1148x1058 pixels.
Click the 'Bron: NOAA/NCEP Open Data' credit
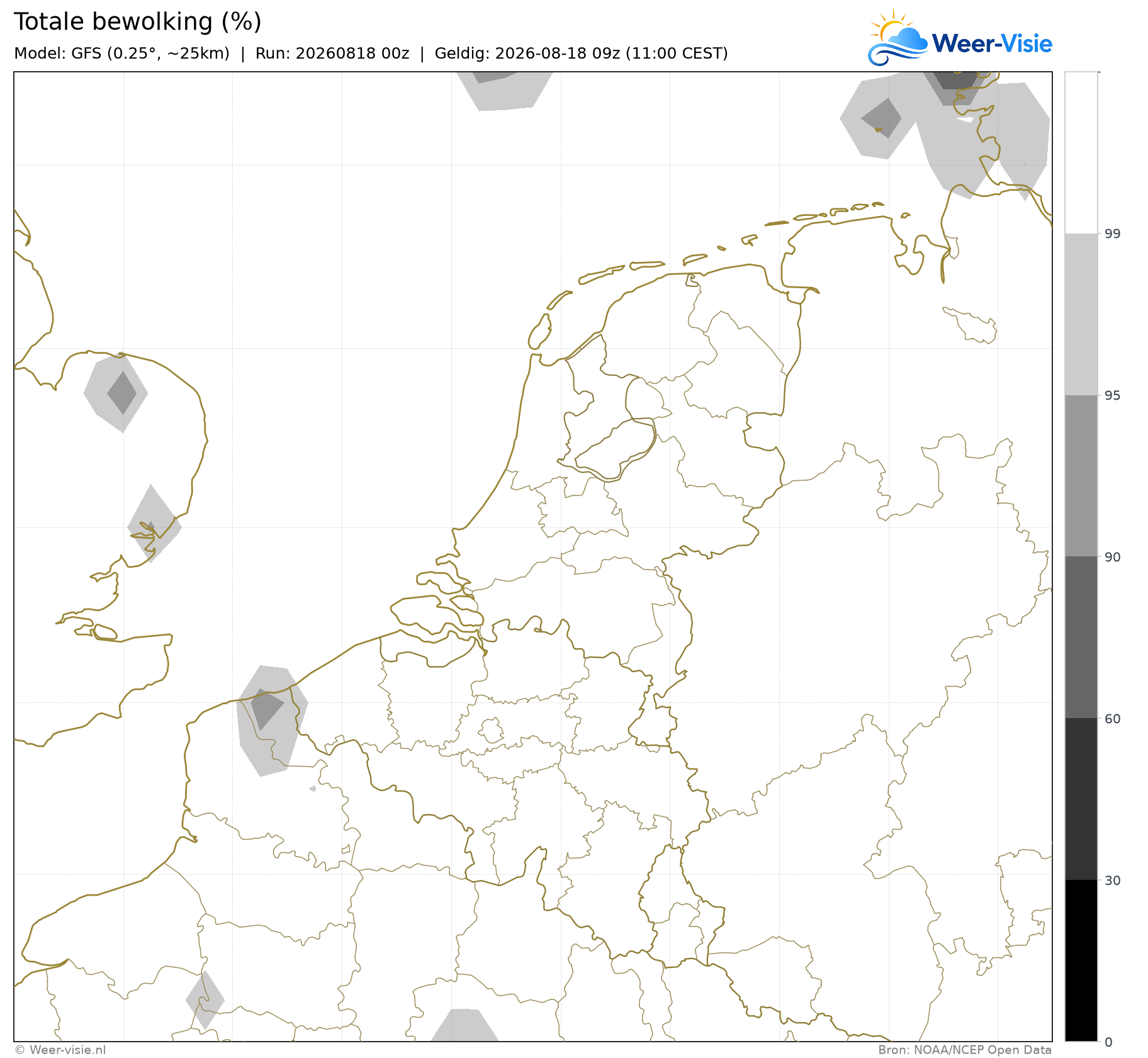click(965, 1050)
